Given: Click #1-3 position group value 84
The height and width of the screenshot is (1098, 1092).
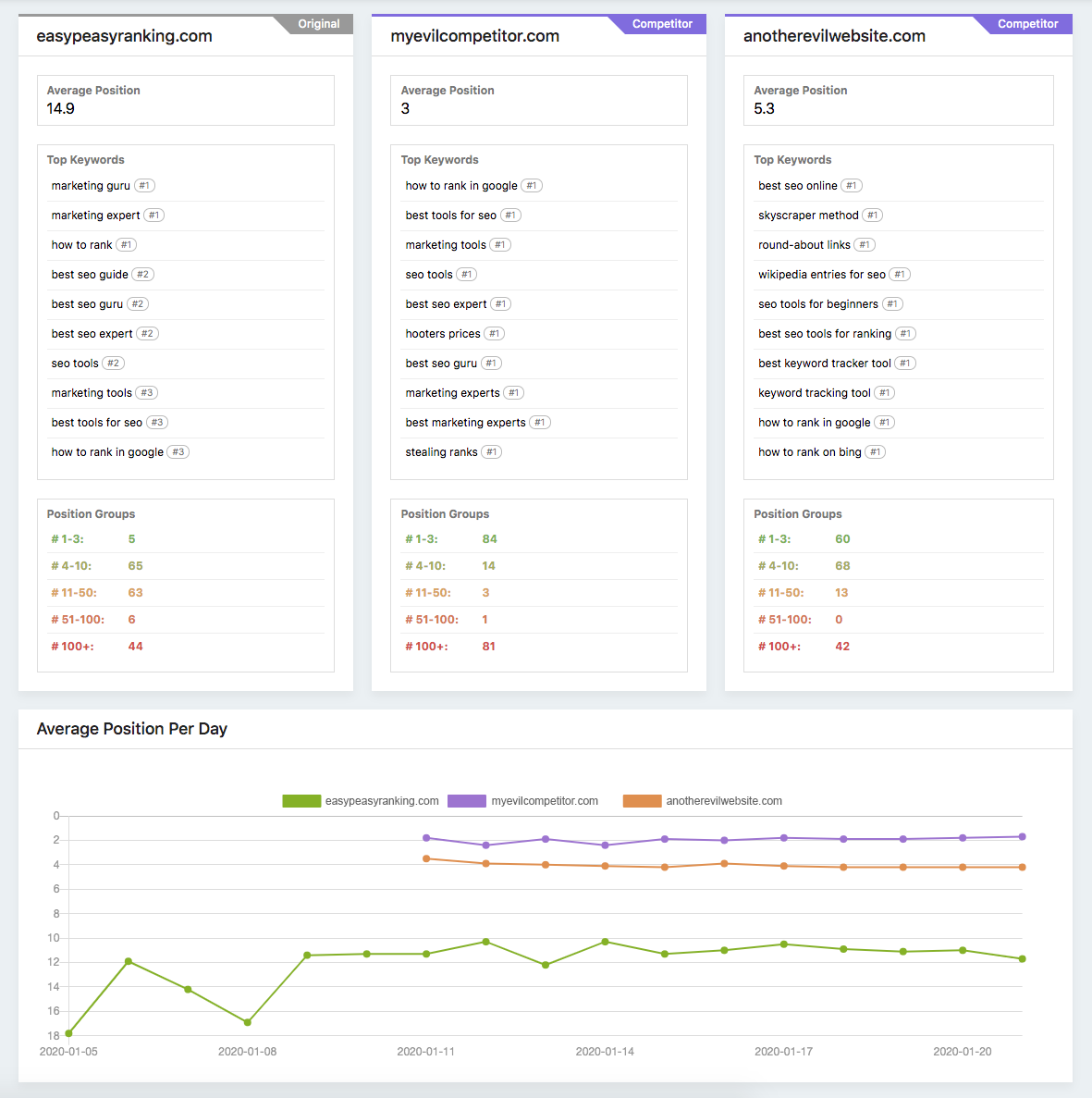Looking at the screenshot, I should click(x=489, y=539).
